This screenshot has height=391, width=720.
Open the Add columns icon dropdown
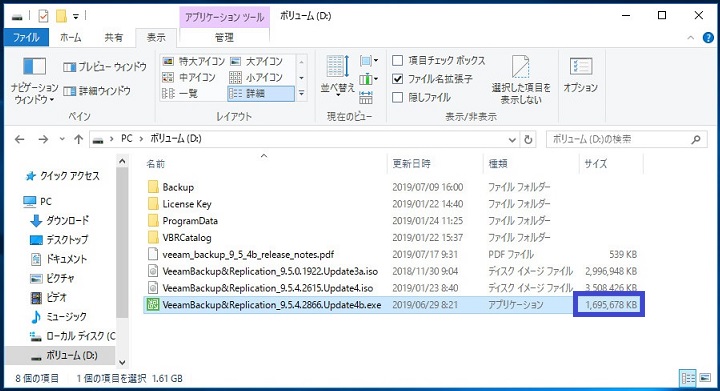369,79
